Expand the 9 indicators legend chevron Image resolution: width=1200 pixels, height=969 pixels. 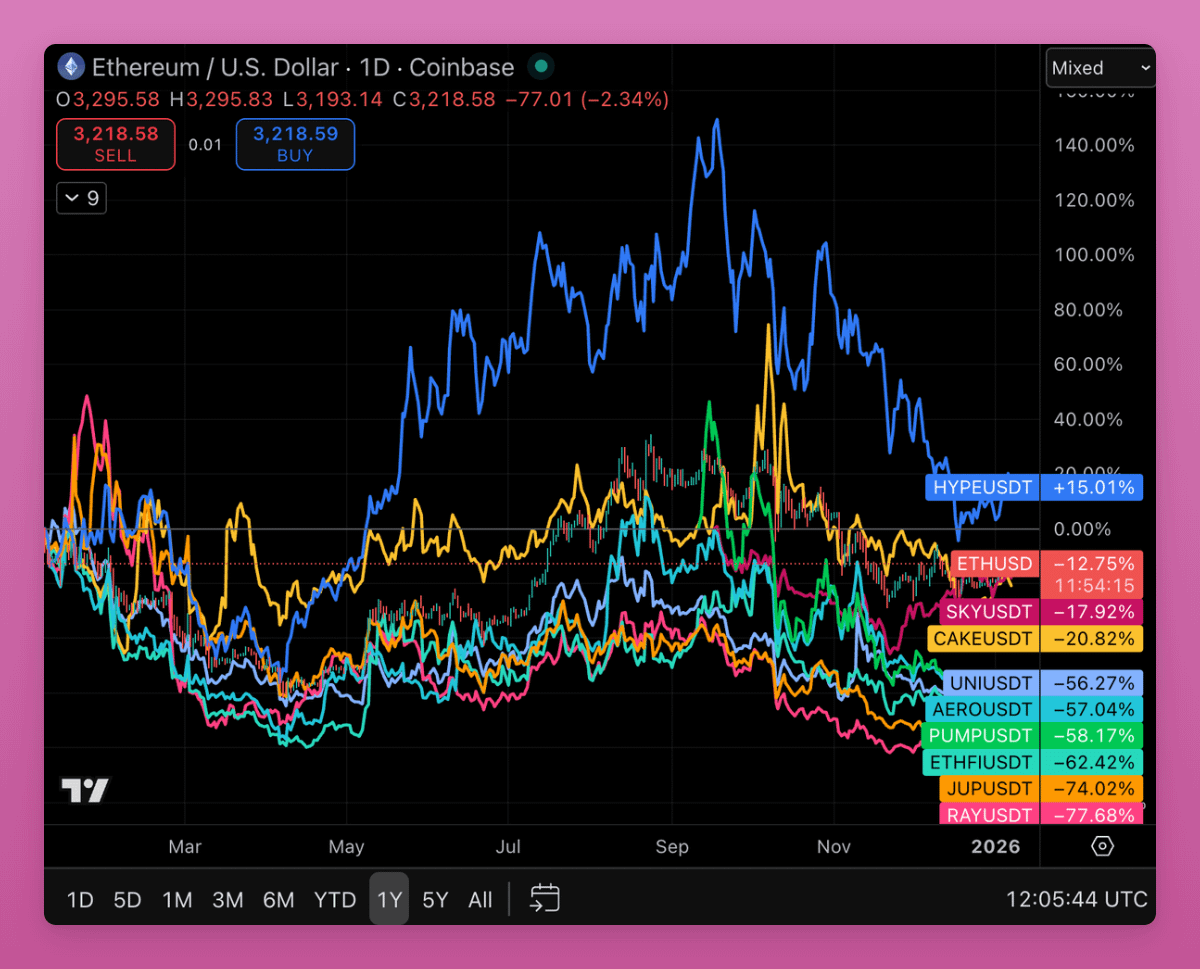(81, 198)
